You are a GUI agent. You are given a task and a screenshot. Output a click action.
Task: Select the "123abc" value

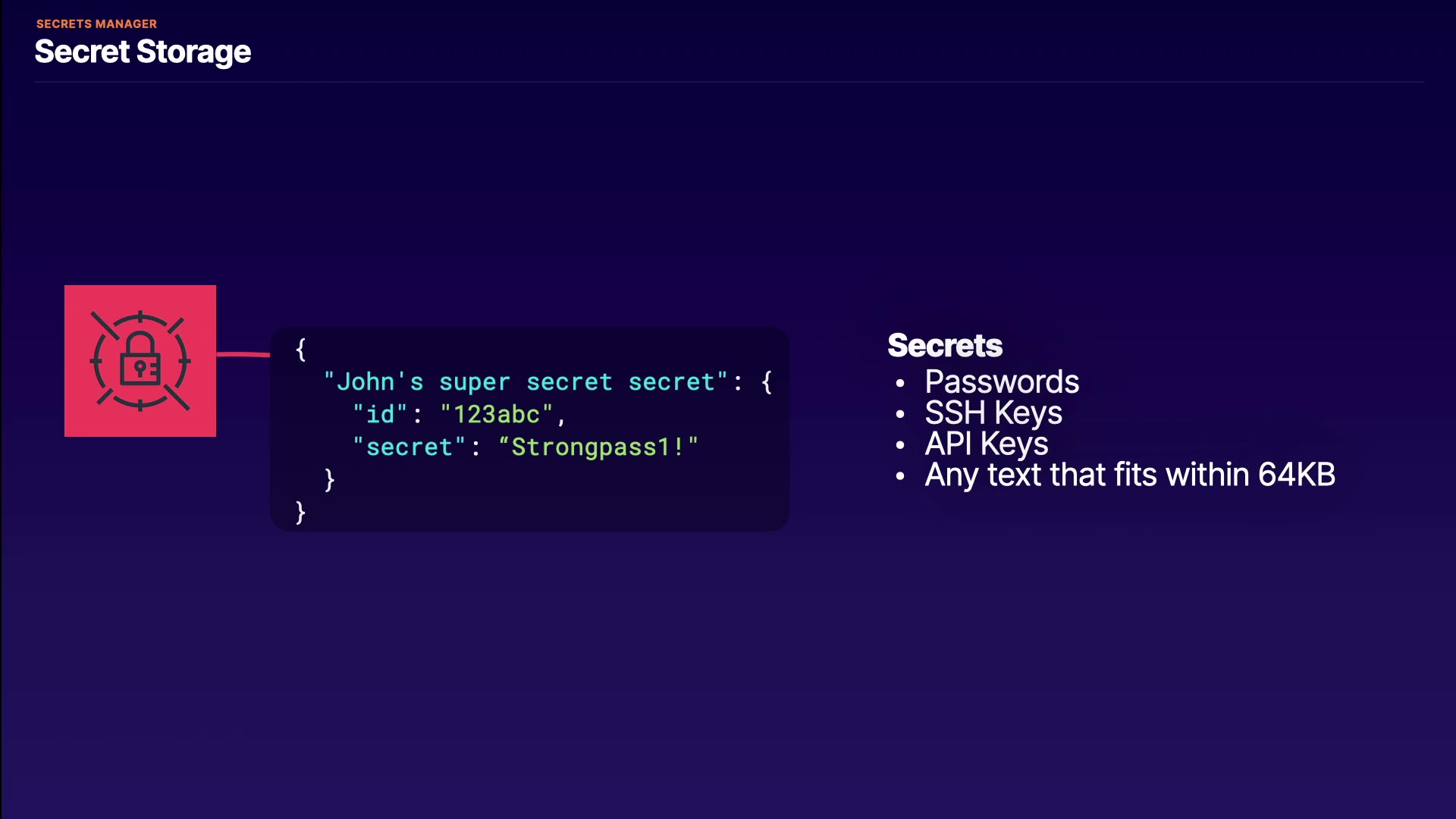pos(496,415)
